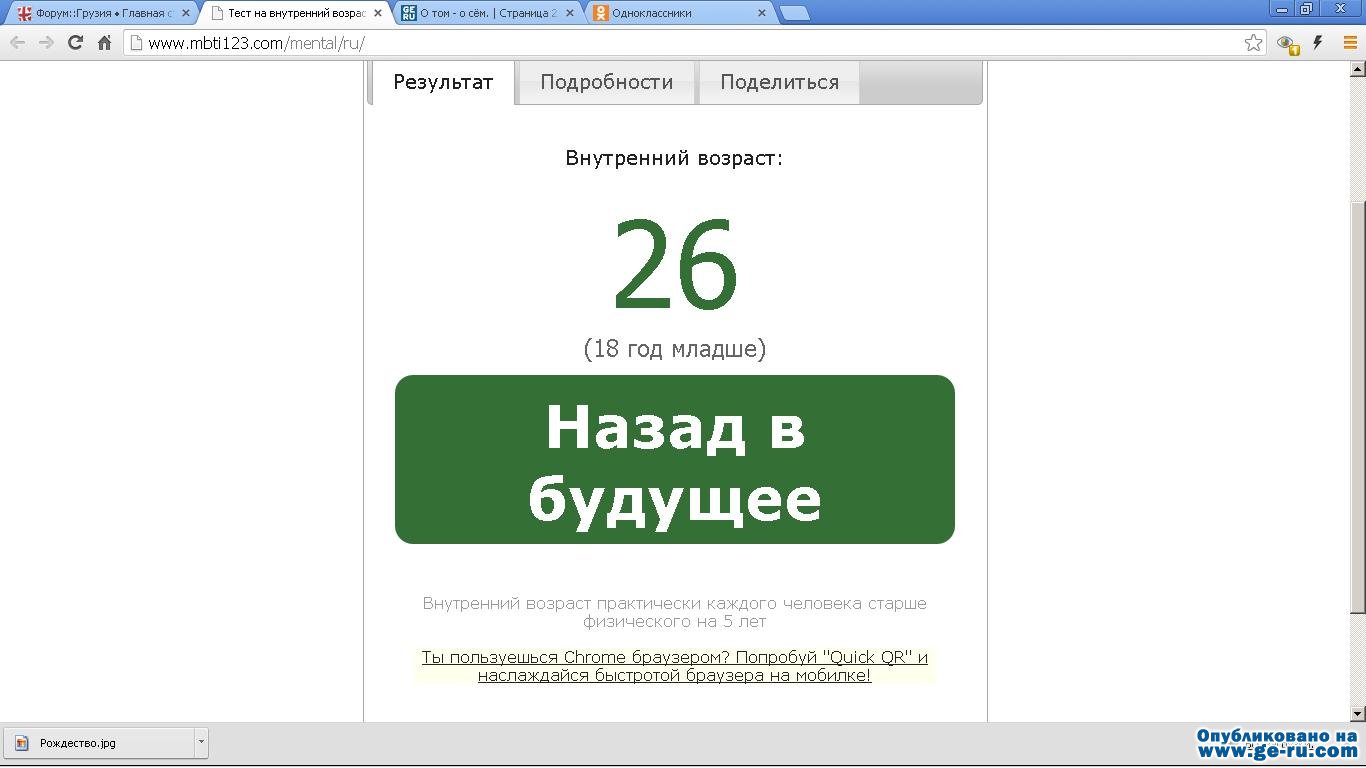Viewport: 1366px width, 768px height.
Task: Open dropdown arrow next to Рождество.jpg download
Action: (201, 743)
